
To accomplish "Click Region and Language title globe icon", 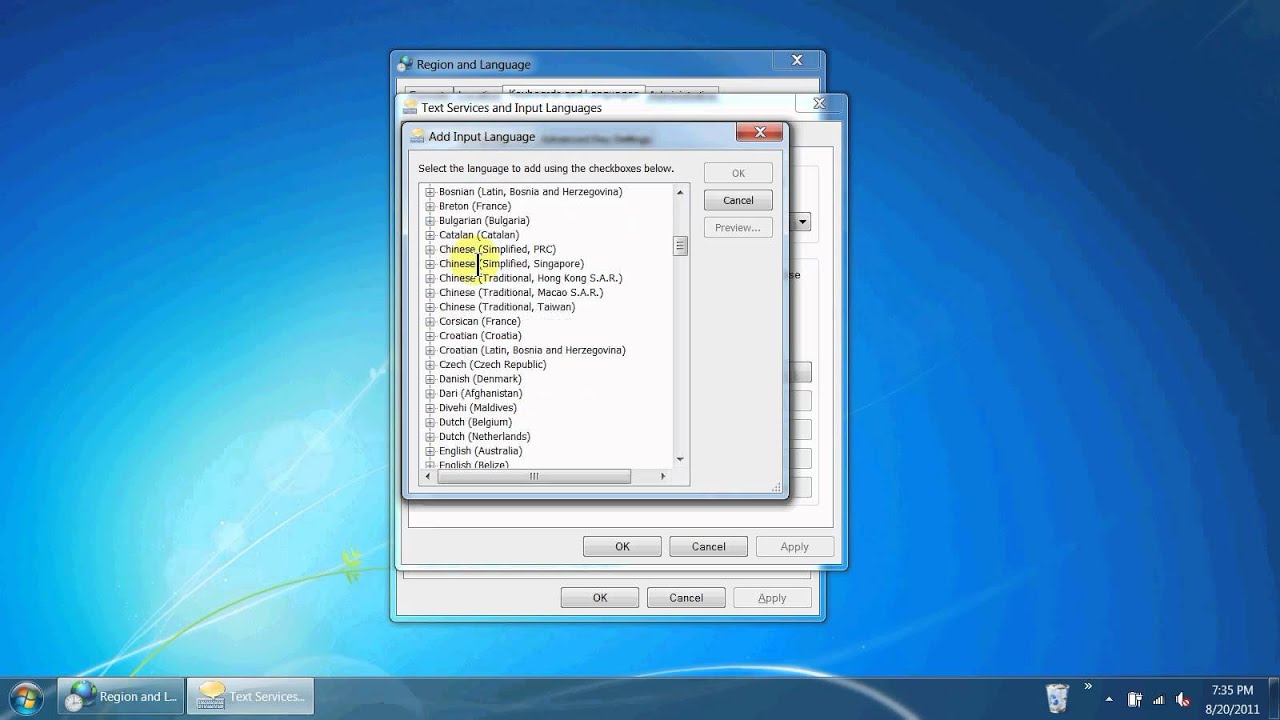I will click(405, 64).
